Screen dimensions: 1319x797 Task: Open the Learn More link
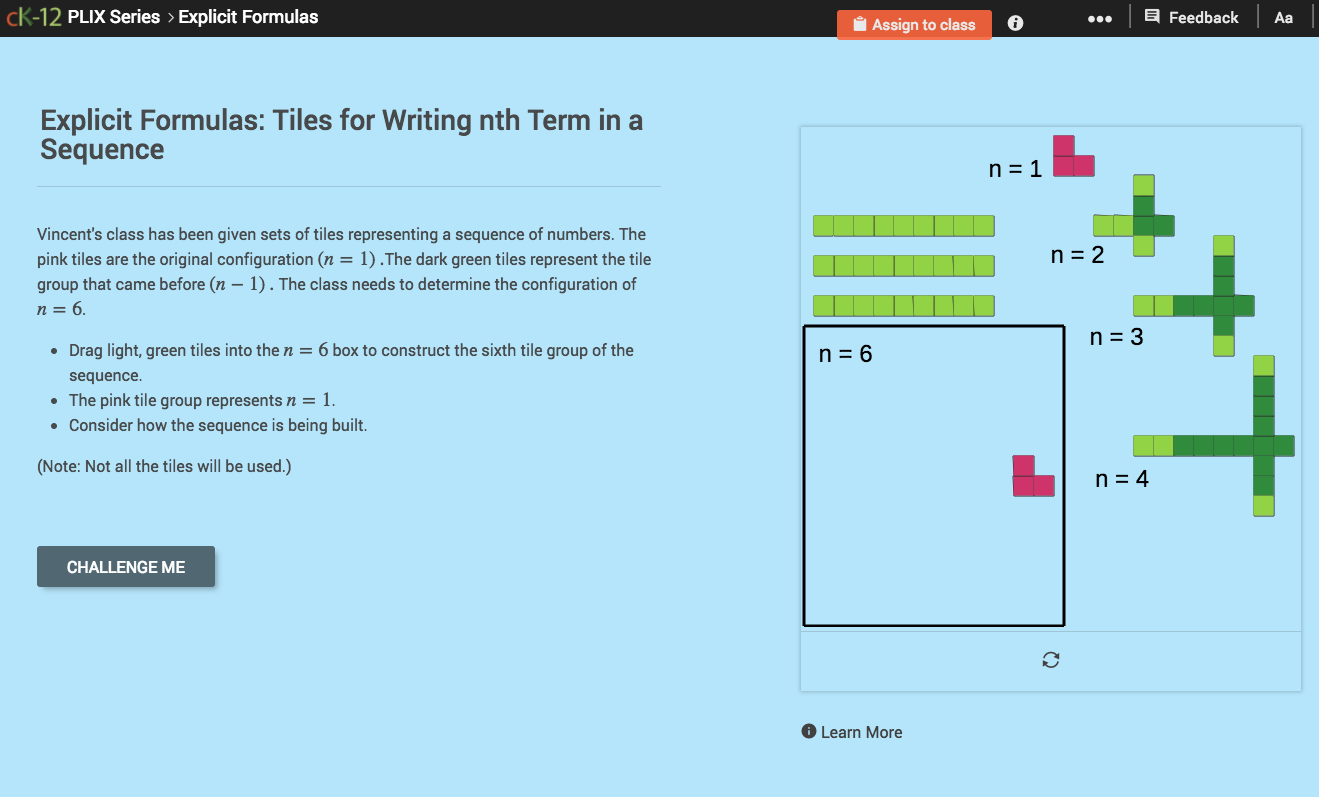[x=861, y=731]
